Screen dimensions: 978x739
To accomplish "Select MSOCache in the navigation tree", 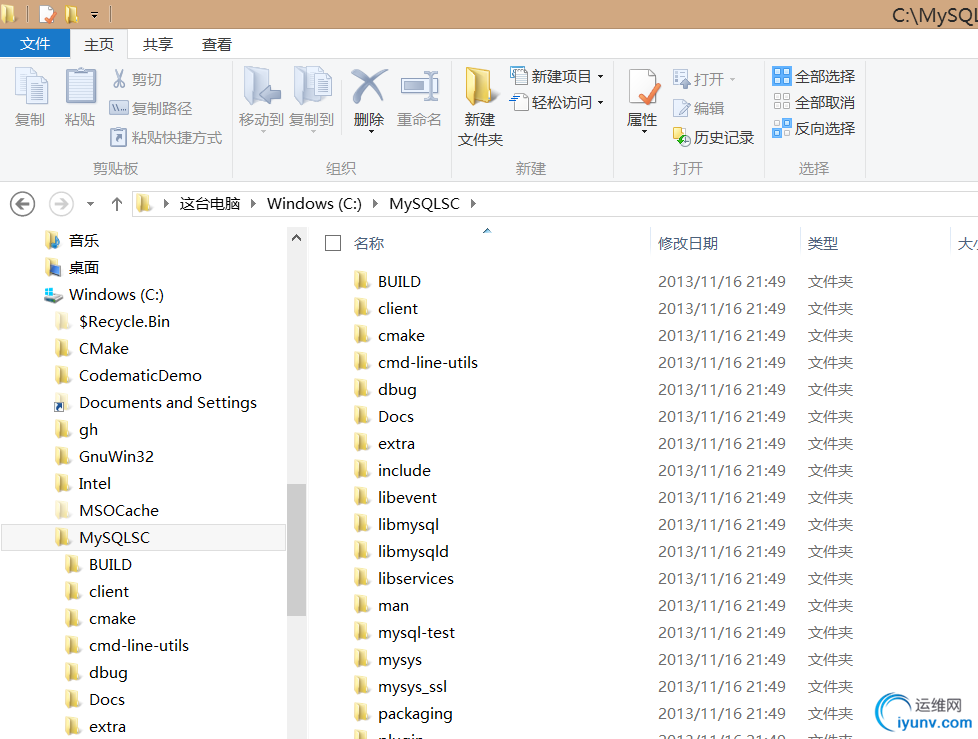I will [x=119, y=511].
